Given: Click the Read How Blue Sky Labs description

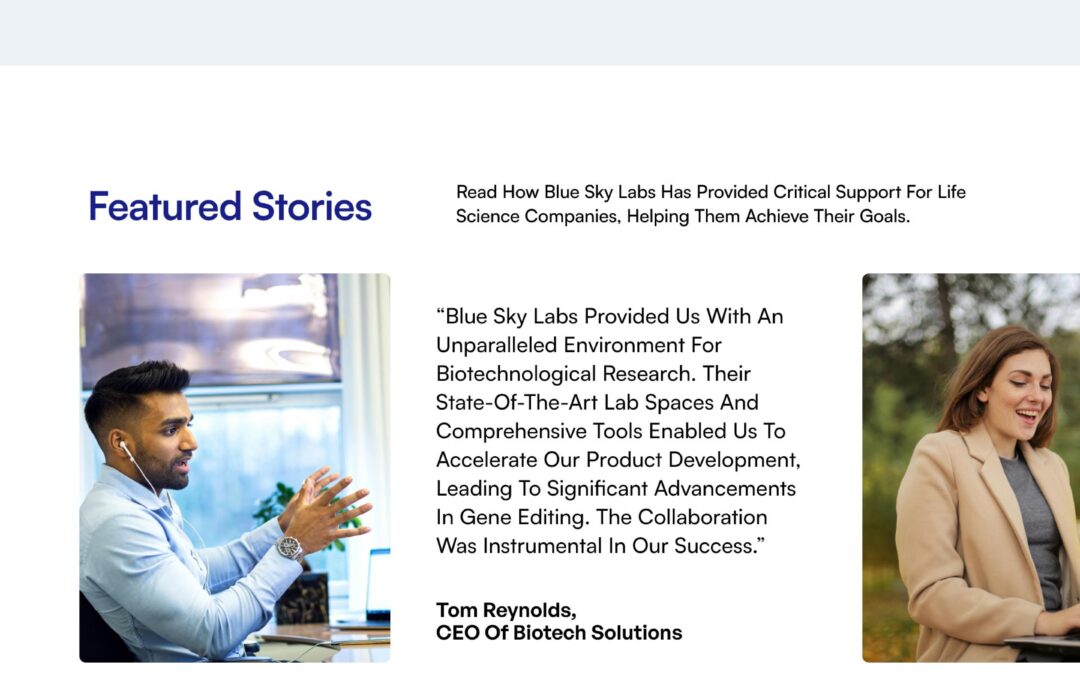Looking at the screenshot, I should [x=711, y=204].
